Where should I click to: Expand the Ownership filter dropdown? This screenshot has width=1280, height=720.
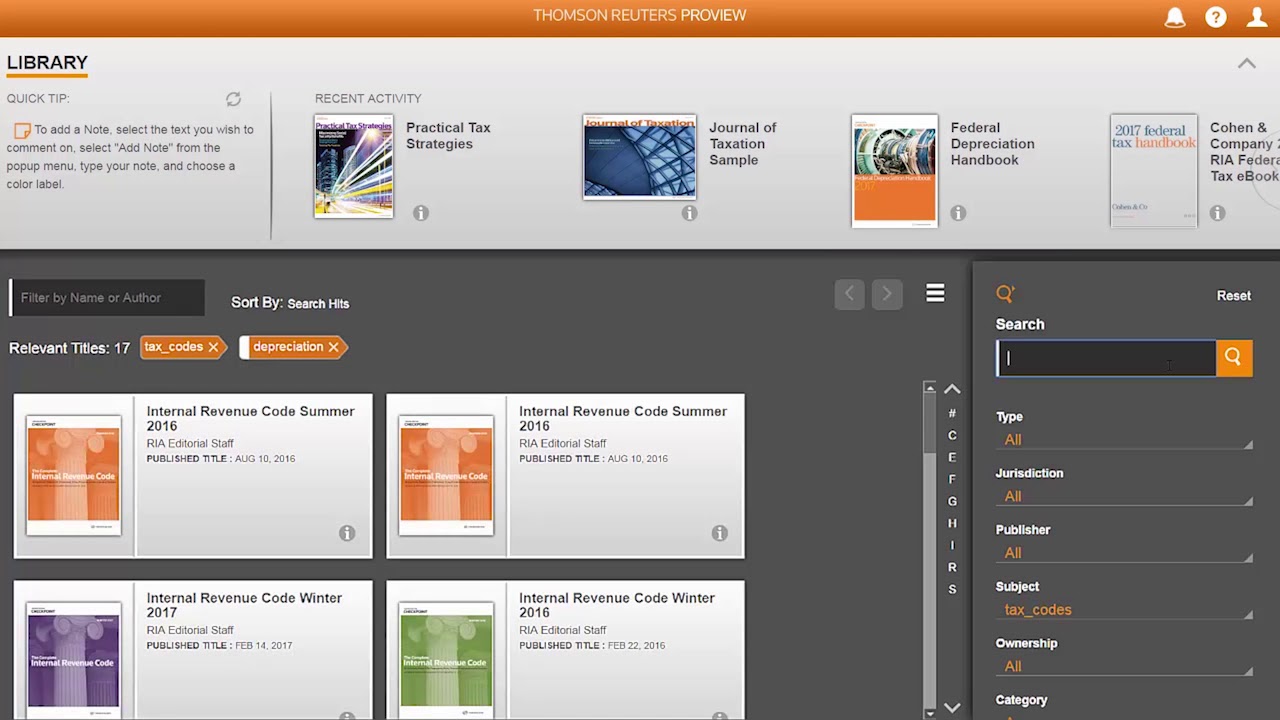[1124, 667]
